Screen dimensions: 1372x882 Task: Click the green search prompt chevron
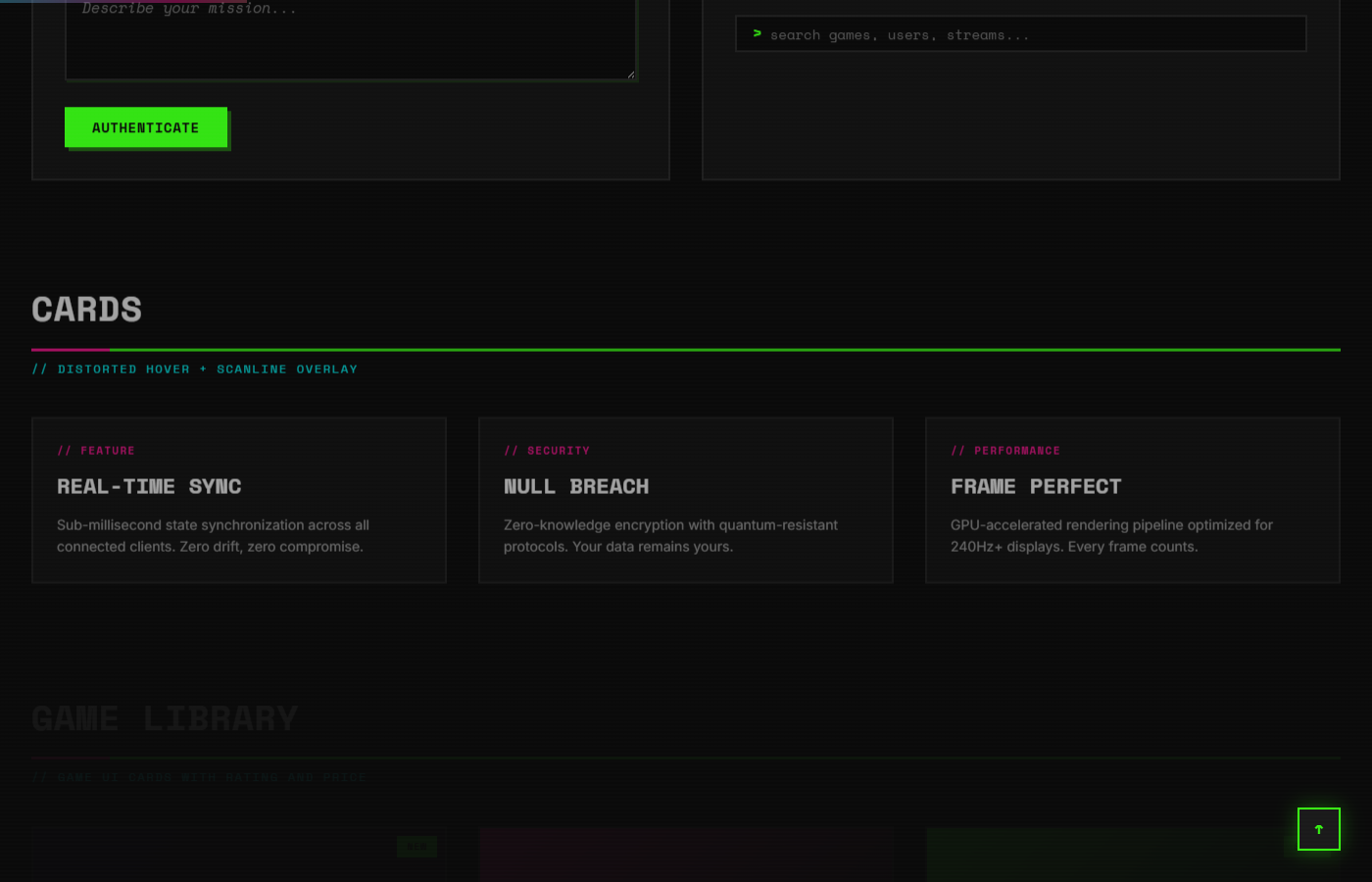point(757,34)
